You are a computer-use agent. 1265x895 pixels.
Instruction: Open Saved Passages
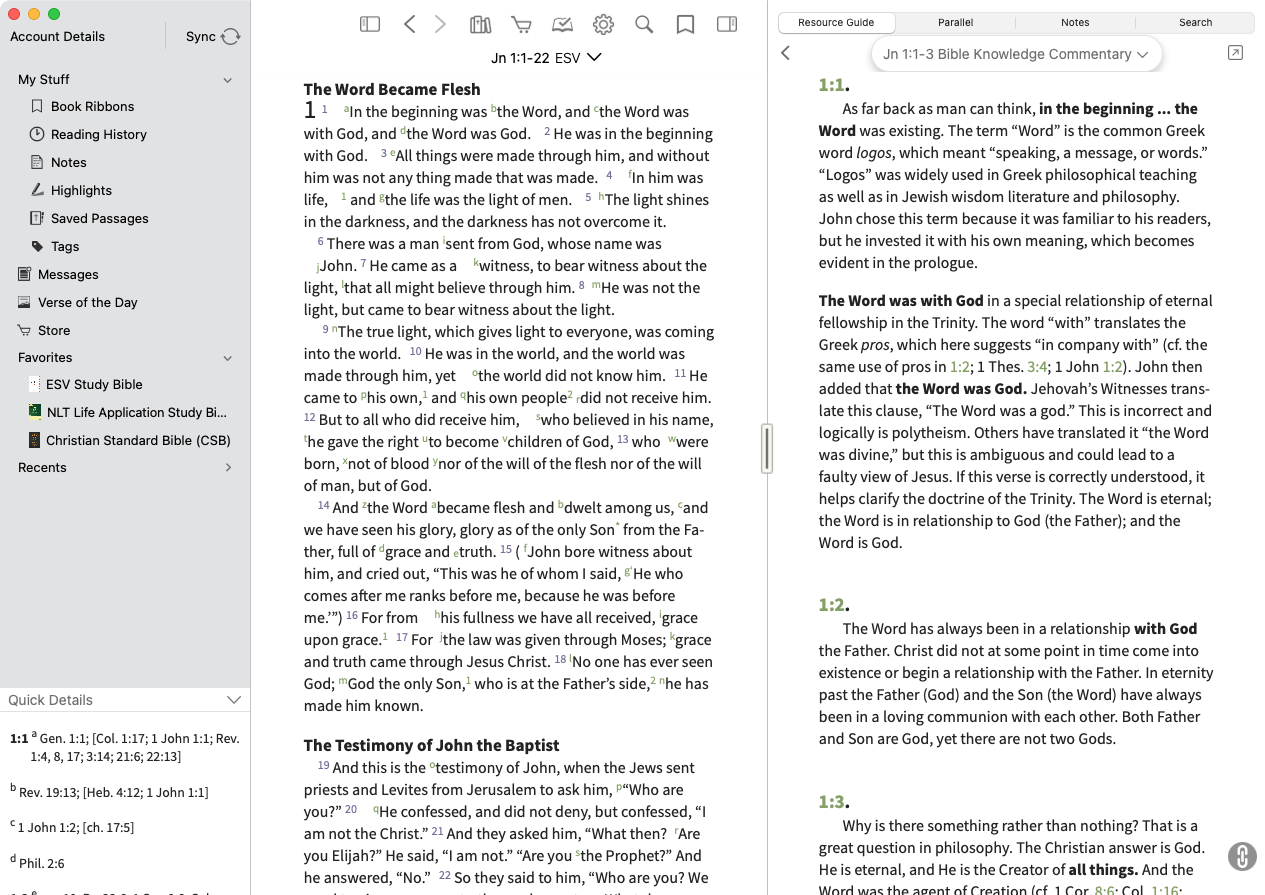[x=99, y=218]
